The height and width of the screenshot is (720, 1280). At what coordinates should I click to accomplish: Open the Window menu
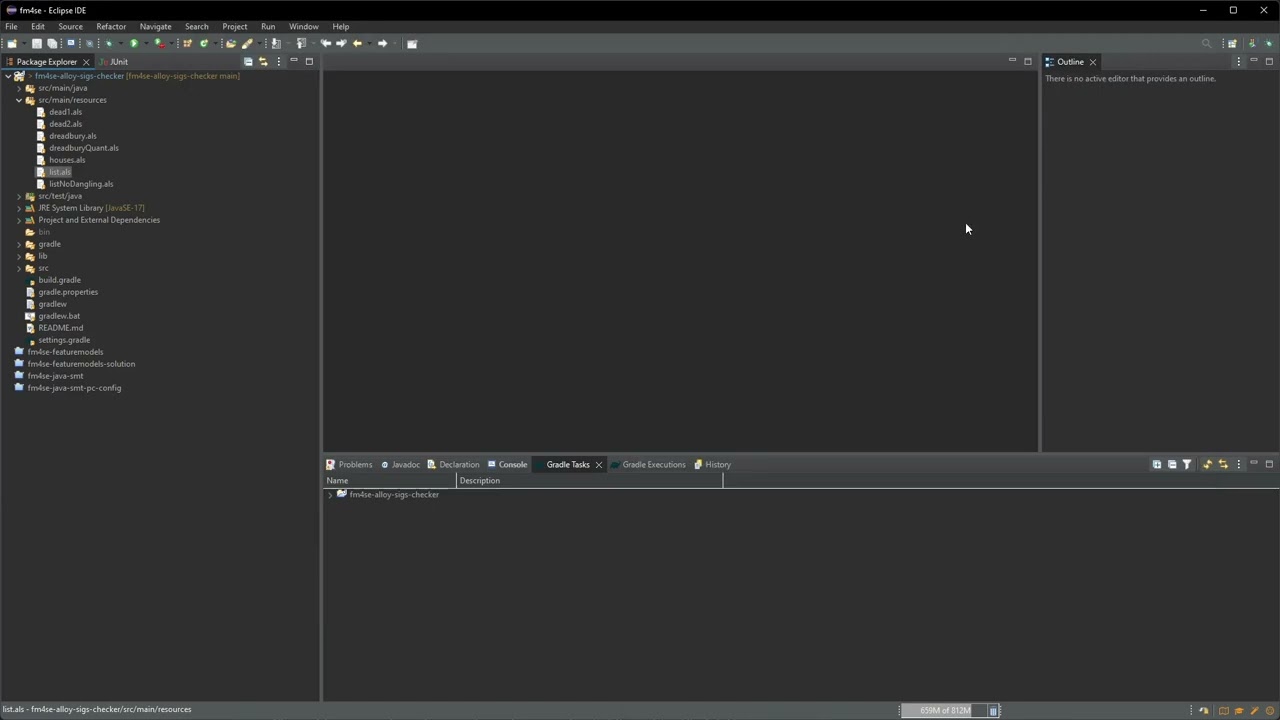[x=304, y=27]
